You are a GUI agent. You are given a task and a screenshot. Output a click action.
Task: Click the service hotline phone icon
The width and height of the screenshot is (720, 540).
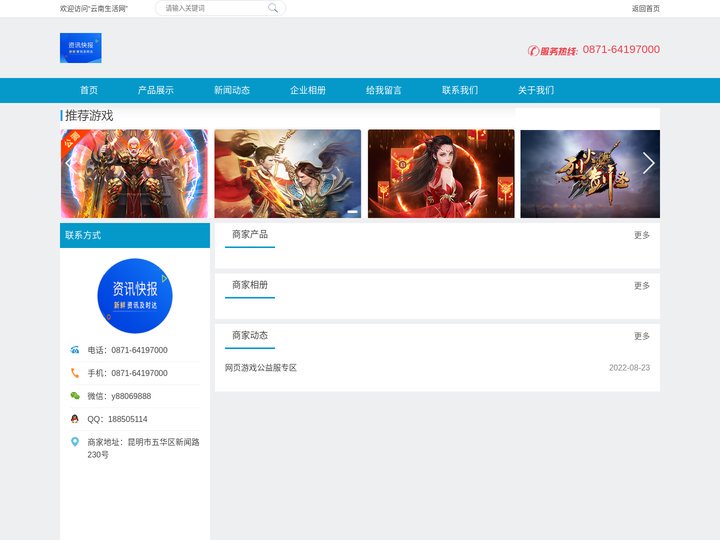point(533,51)
